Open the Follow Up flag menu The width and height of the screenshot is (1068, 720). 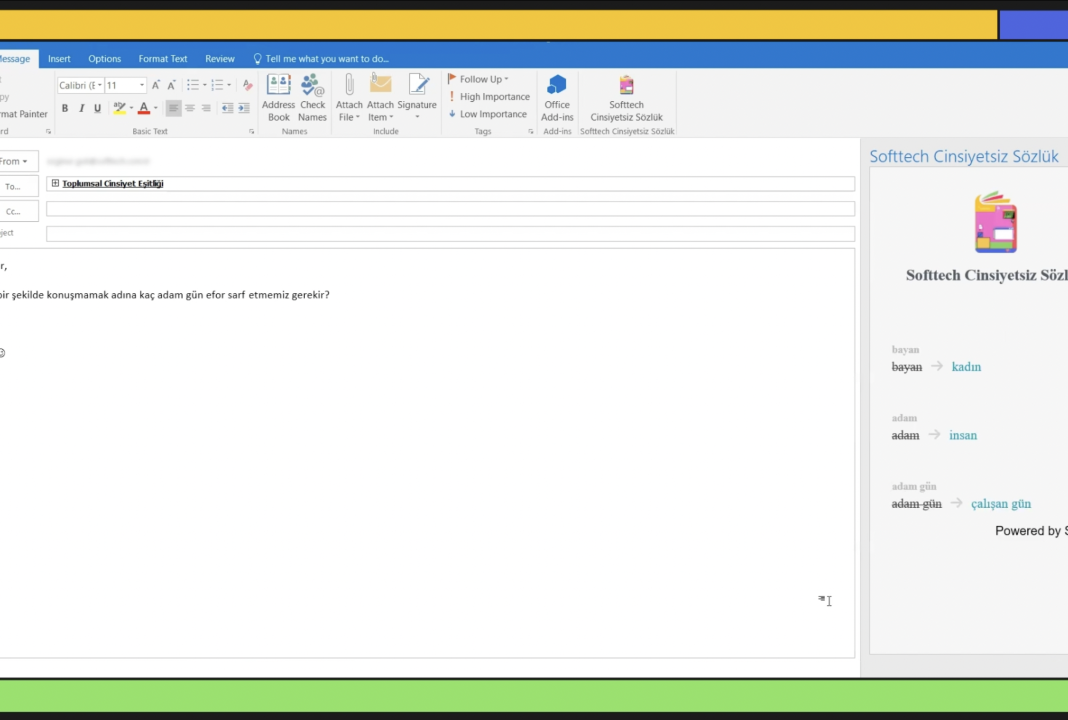[478, 79]
